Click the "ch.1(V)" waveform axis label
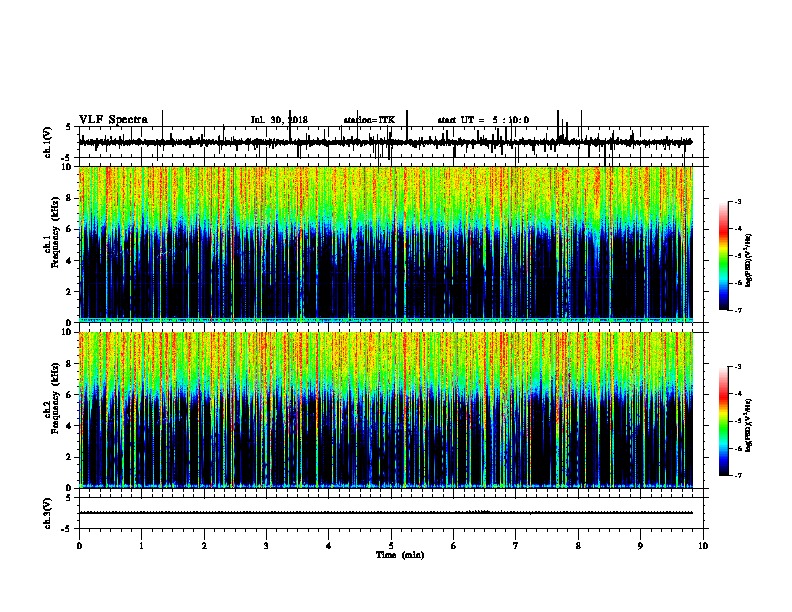Image resolution: width=792 pixels, height=612 pixels. [x=48, y=142]
